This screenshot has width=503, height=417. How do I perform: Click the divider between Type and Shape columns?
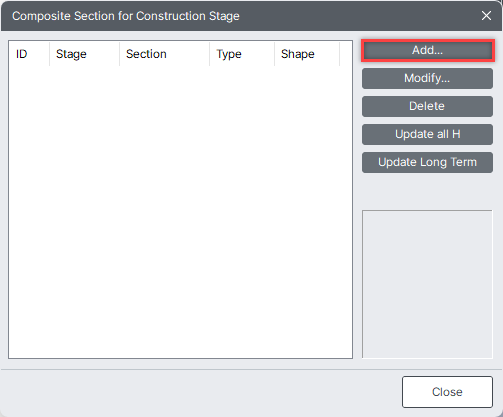coord(274,54)
